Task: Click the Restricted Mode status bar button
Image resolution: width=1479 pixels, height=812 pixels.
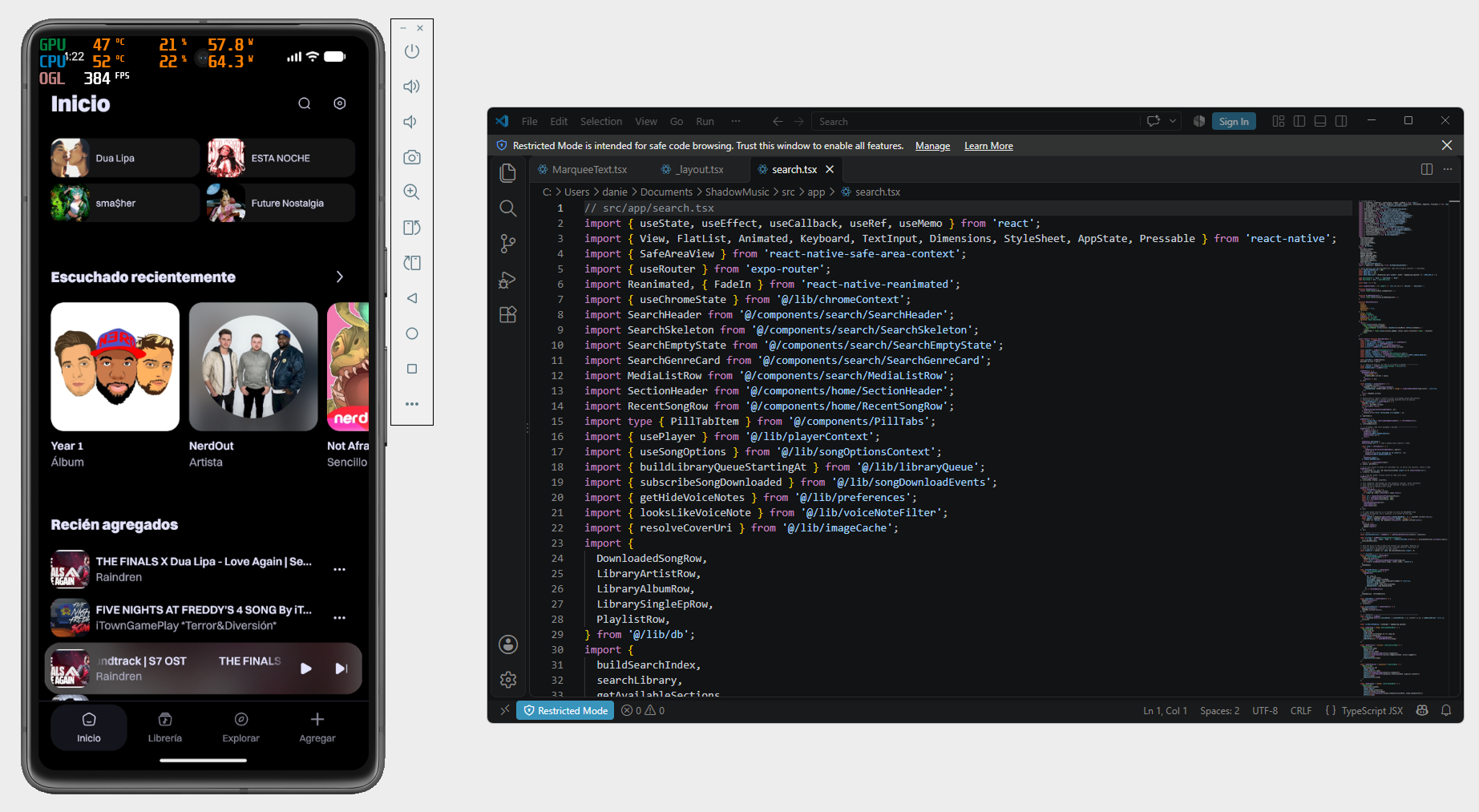Action: [x=565, y=710]
